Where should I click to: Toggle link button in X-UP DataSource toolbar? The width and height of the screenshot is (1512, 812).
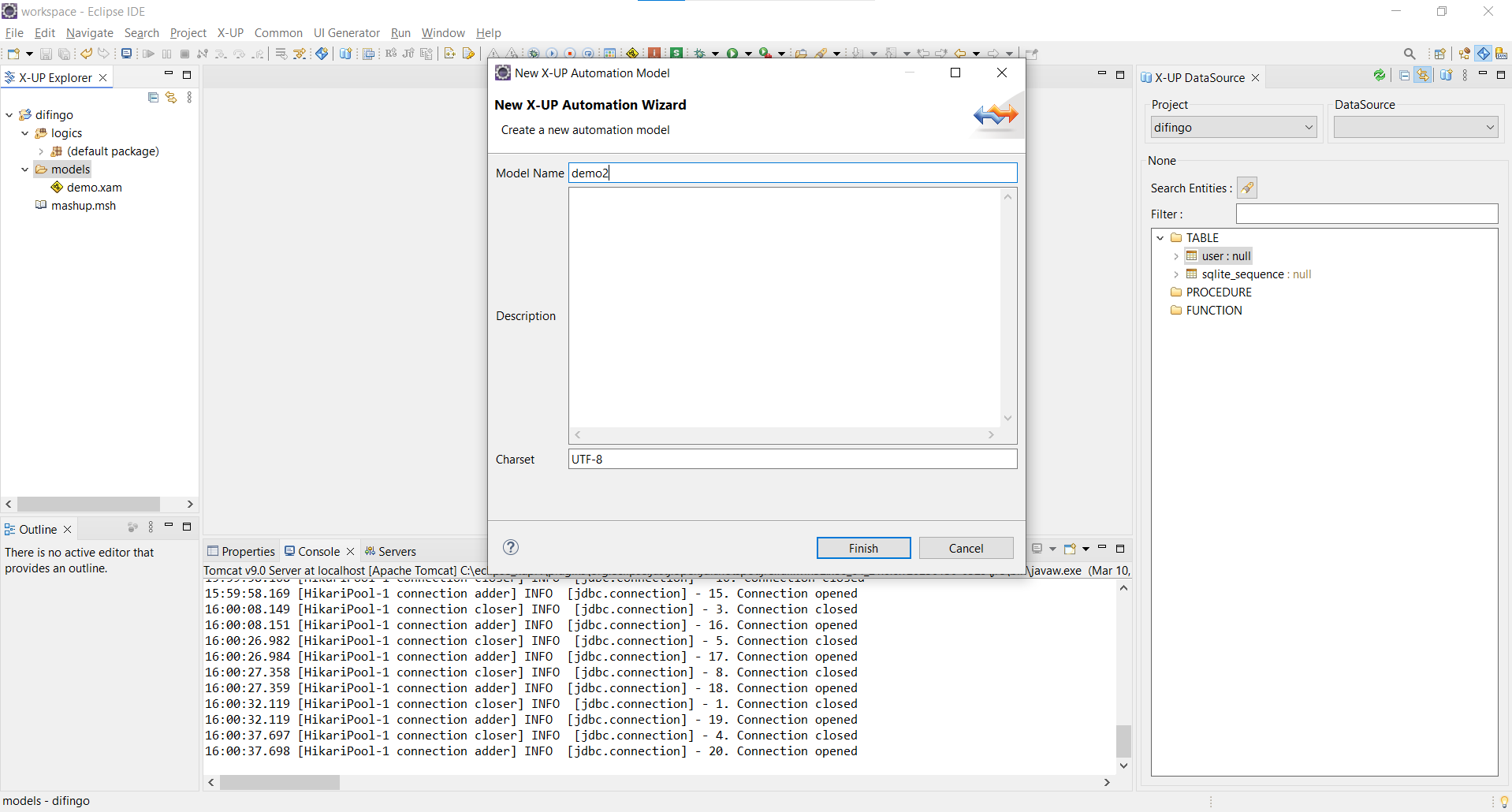1423,76
